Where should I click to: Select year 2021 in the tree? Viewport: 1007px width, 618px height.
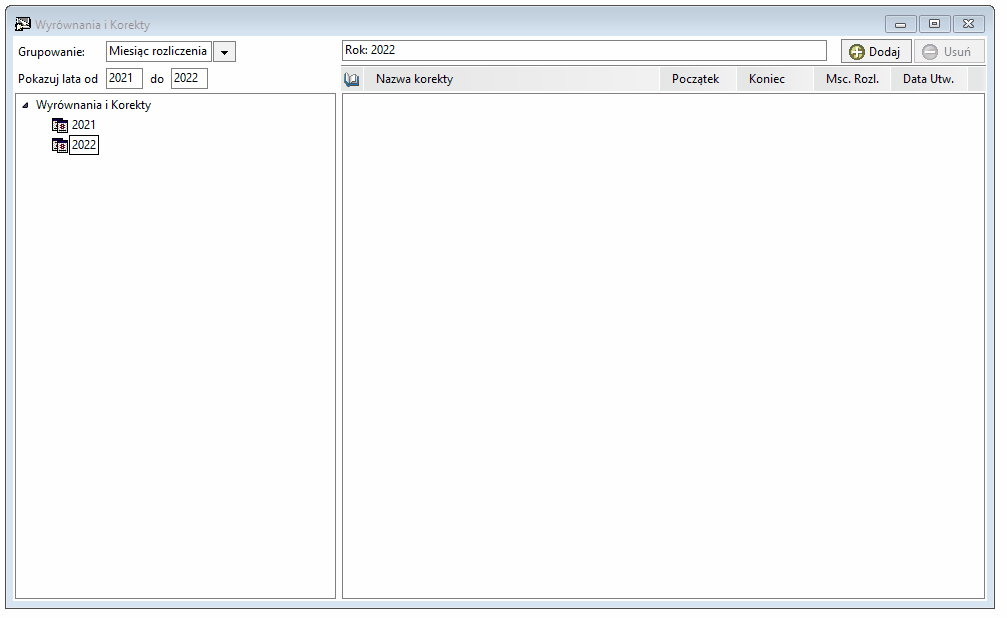tap(83, 125)
